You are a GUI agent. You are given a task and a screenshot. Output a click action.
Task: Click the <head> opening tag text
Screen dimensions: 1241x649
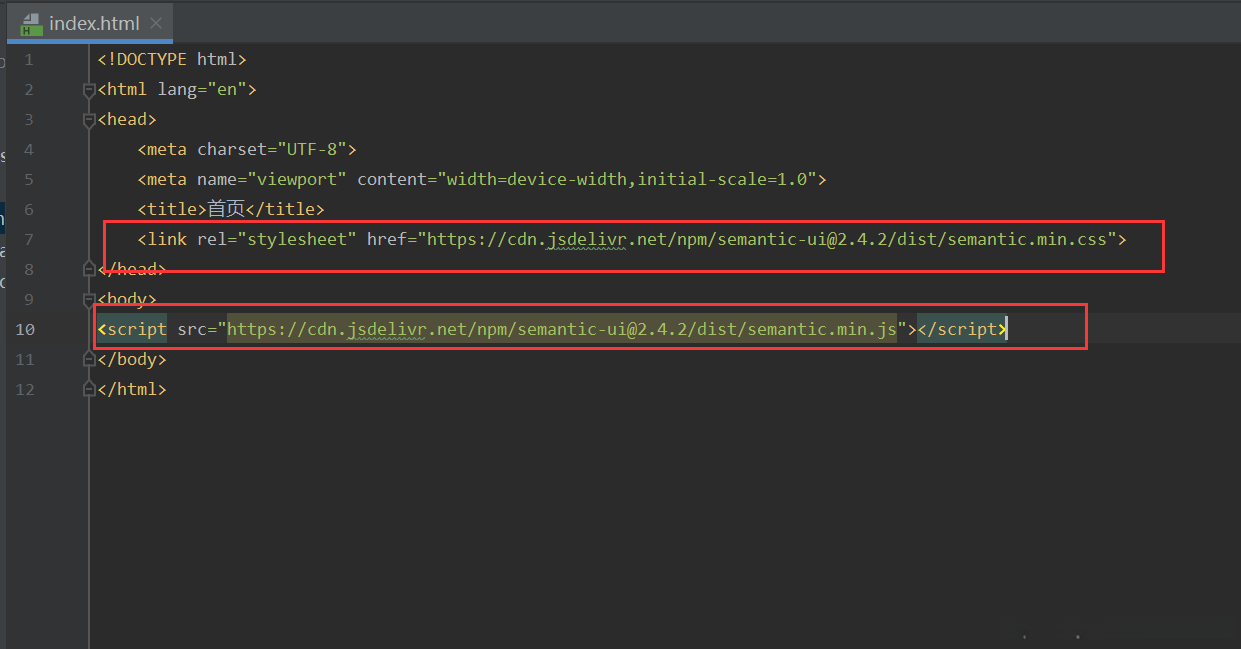pyautogui.click(x=127, y=120)
